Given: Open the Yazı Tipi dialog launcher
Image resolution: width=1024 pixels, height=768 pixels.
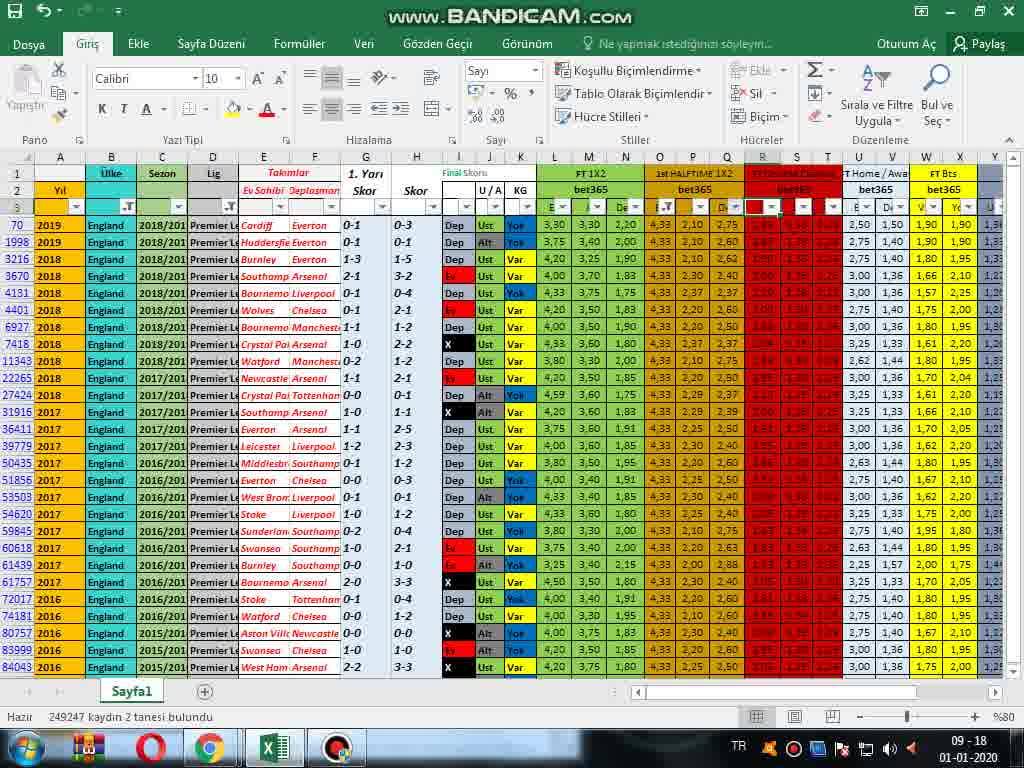Looking at the screenshot, I should click(x=286, y=140).
